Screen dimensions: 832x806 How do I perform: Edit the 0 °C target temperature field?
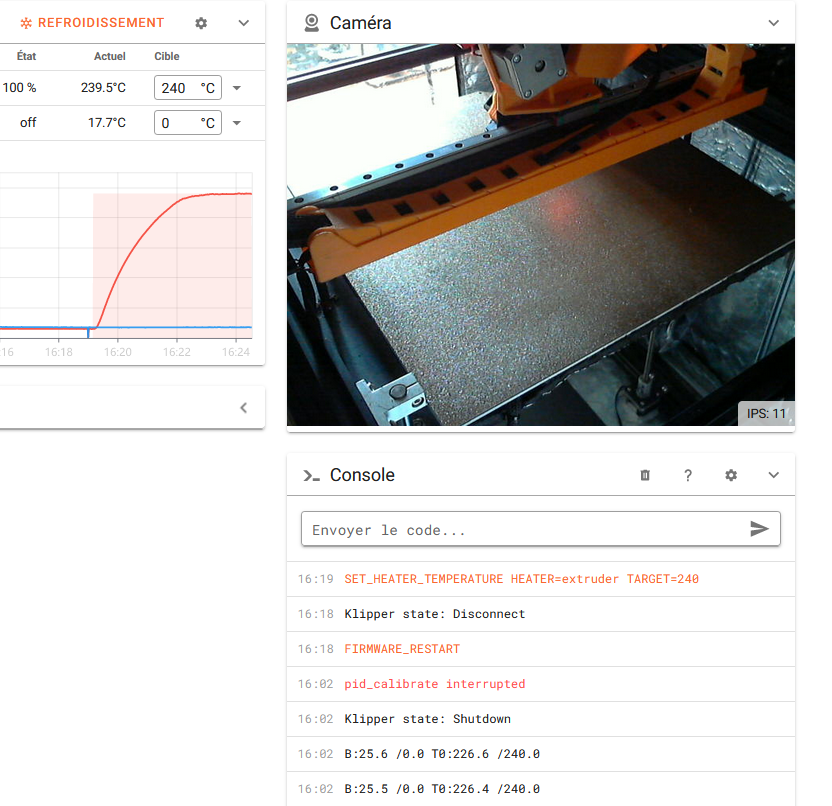pos(188,123)
